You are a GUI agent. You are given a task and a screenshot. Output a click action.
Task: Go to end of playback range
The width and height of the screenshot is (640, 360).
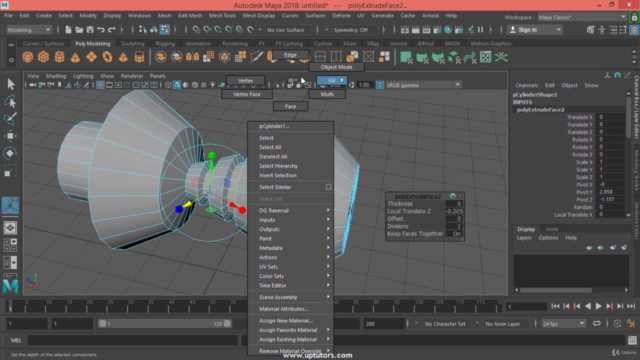pyautogui.click(x=631, y=306)
